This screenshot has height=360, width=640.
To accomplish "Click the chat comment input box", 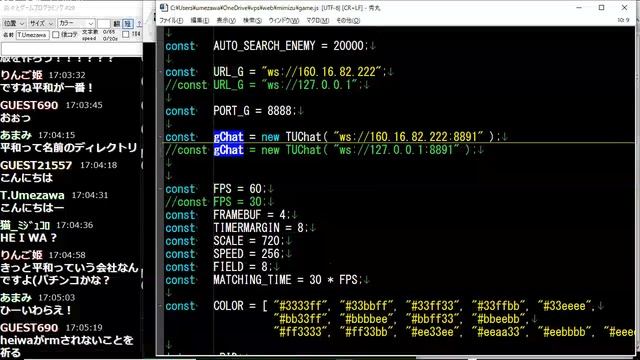I will 71,49.
